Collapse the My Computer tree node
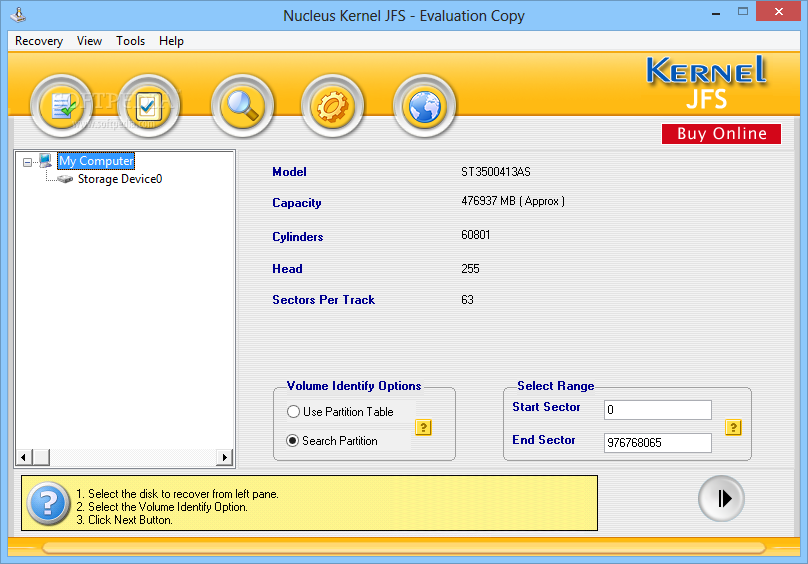The width and height of the screenshot is (808, 564). pos(27,162)
